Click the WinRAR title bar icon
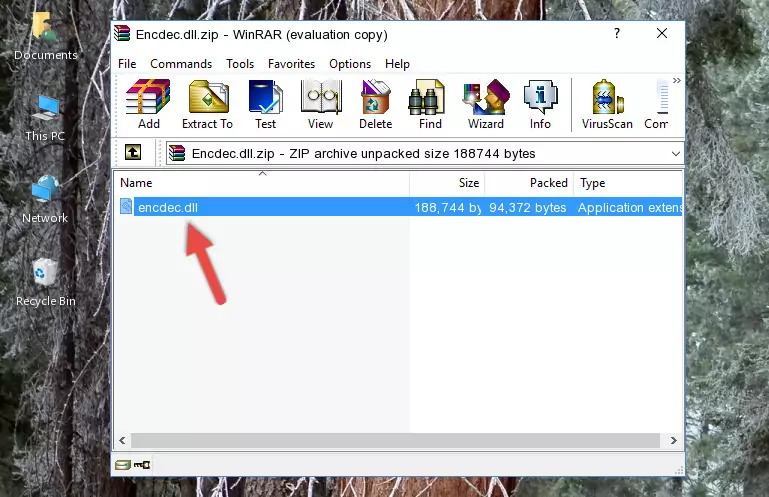 point(122,33)
